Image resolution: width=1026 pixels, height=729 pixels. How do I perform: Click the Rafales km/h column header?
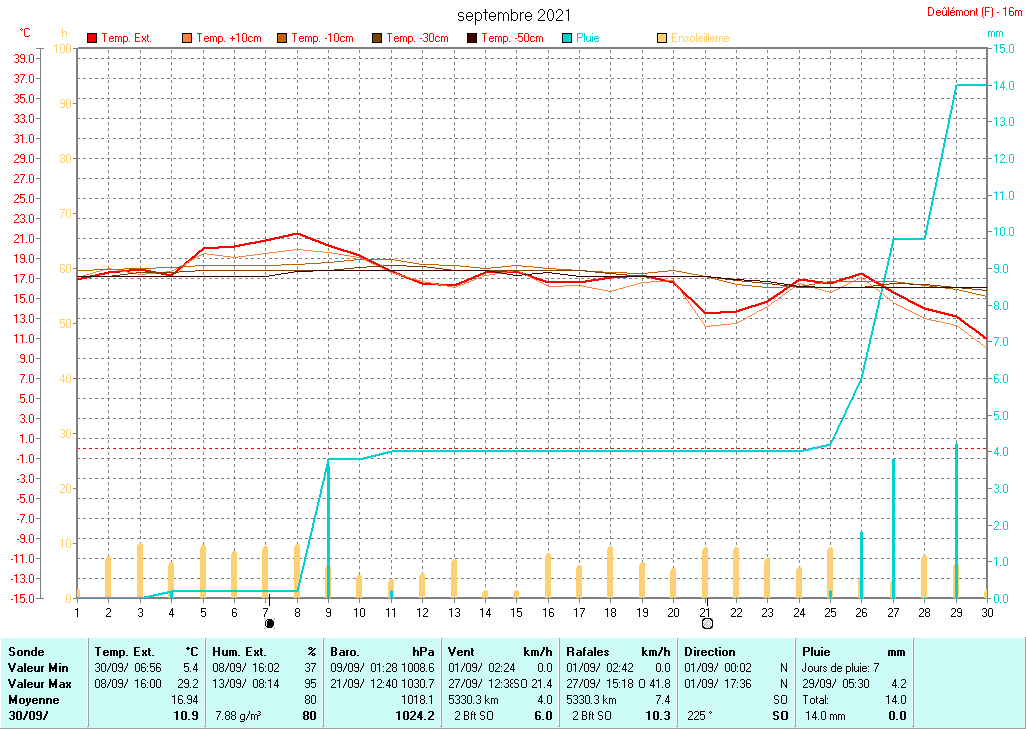618,651
